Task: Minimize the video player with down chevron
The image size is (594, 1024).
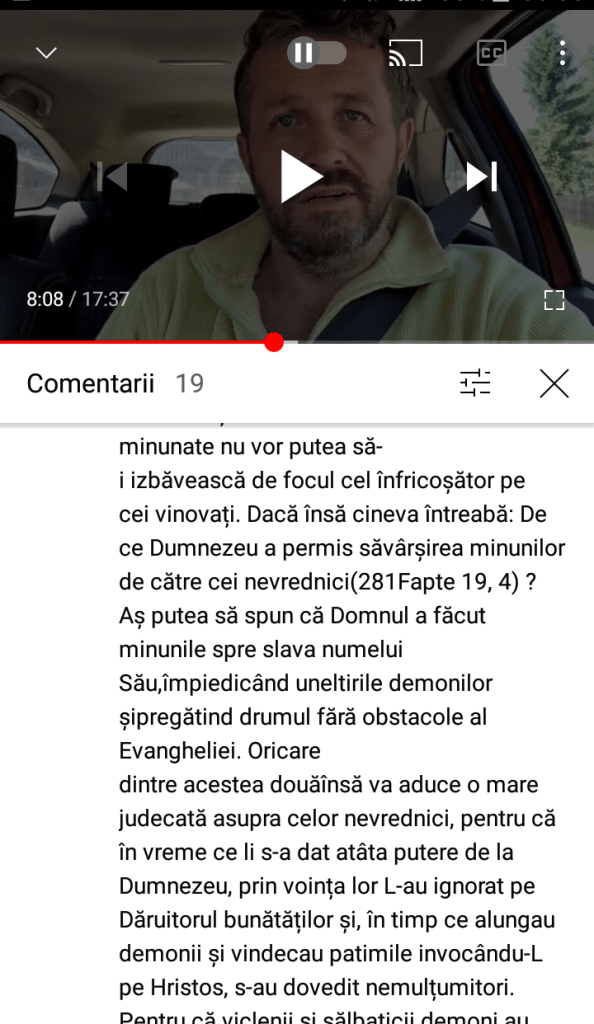Action: tap(46, 52)
